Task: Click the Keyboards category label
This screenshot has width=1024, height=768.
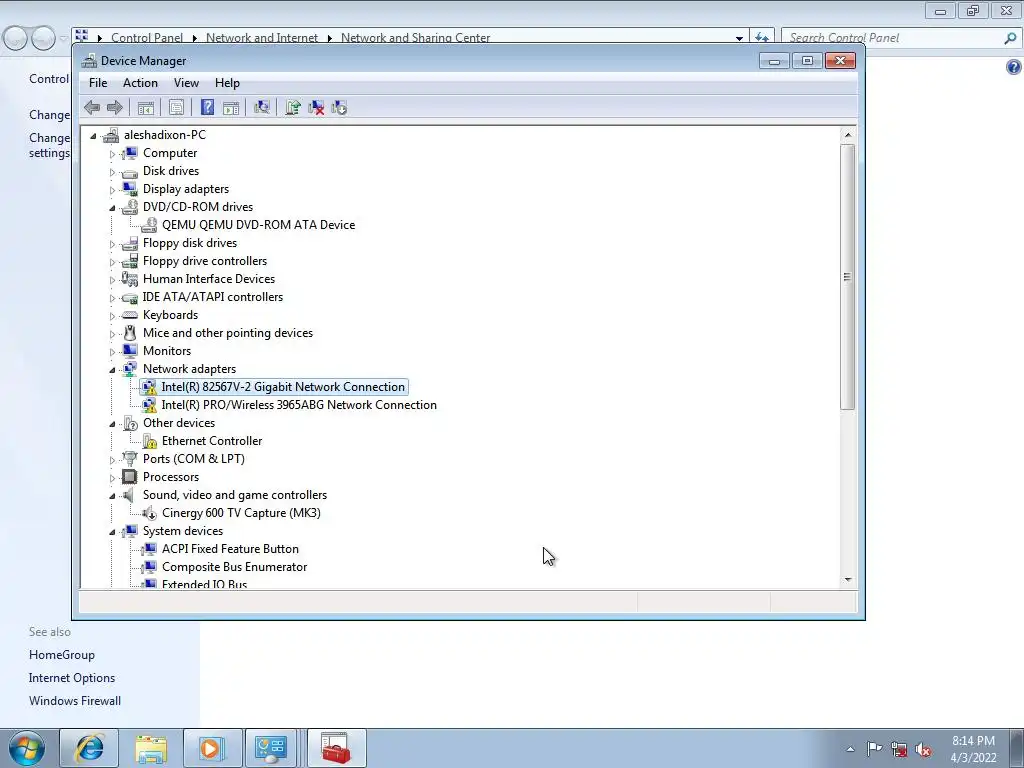Action: point(170,315)
